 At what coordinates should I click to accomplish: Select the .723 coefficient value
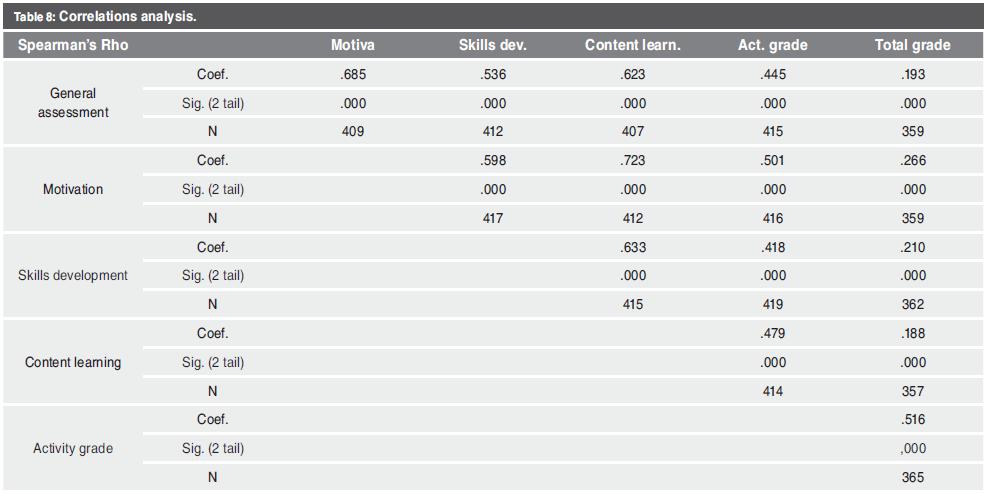pyautogui.click(x=632, y=160)
